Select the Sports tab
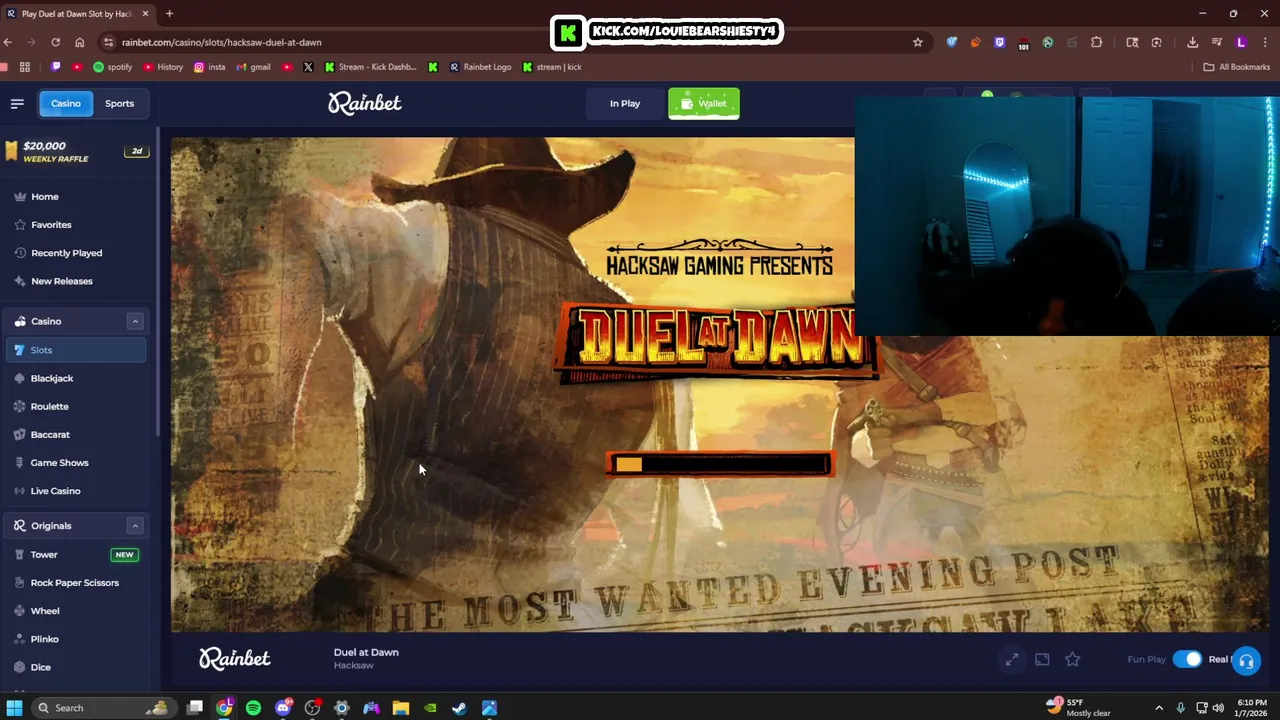Screen dimensions: 1280x720 click(x=119, y=103)
